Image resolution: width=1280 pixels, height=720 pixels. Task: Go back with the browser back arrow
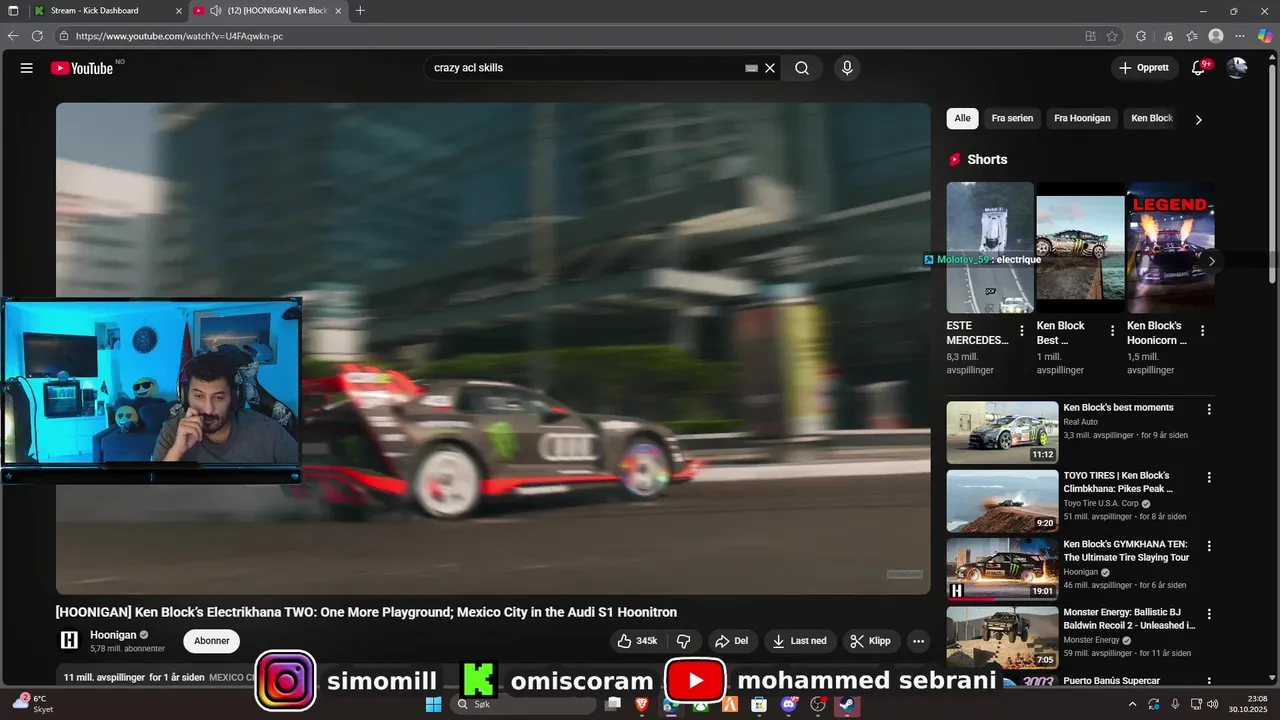pyautogui.click(x=13, y=36)
